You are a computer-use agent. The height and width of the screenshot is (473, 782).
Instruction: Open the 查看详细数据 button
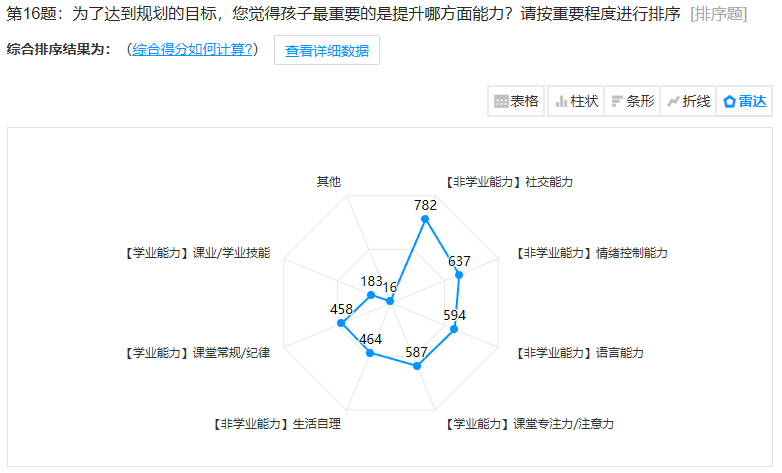(327, 50)
